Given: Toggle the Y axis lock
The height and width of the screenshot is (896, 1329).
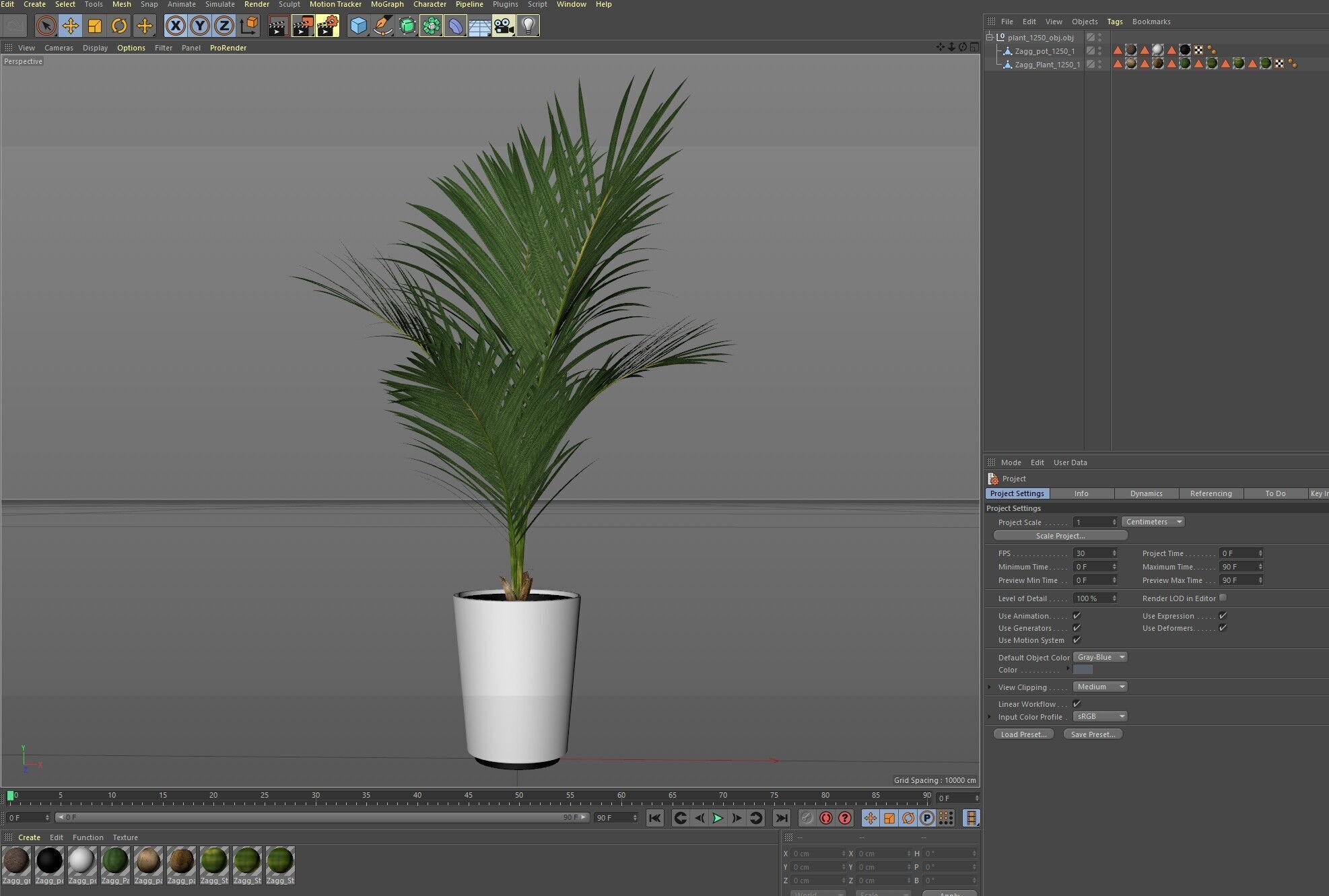Looking at the screenshot, I should click(x=199, y=26).
